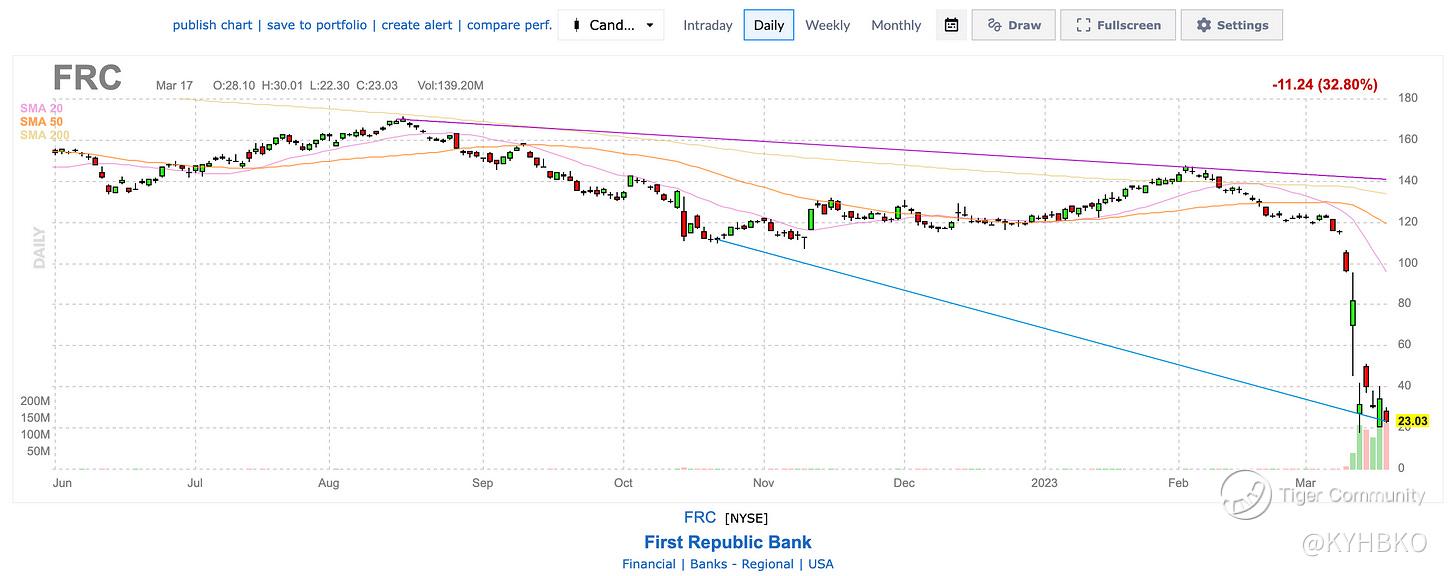The height and width of the screenshot is (576, 1456).
Task: Open the FRC ticker link below chart
Action: coord(700,517)
